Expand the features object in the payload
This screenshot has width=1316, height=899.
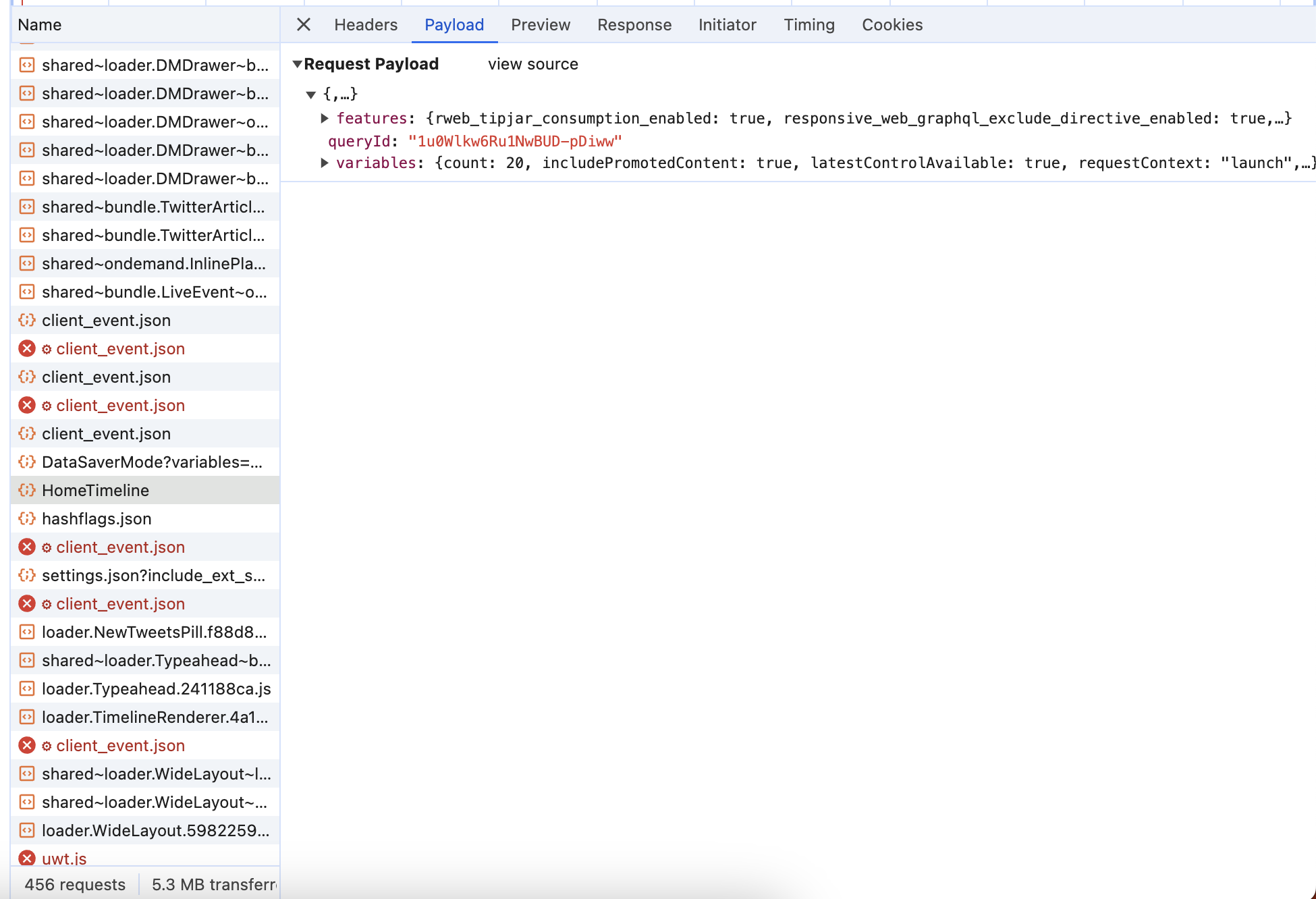326,118
